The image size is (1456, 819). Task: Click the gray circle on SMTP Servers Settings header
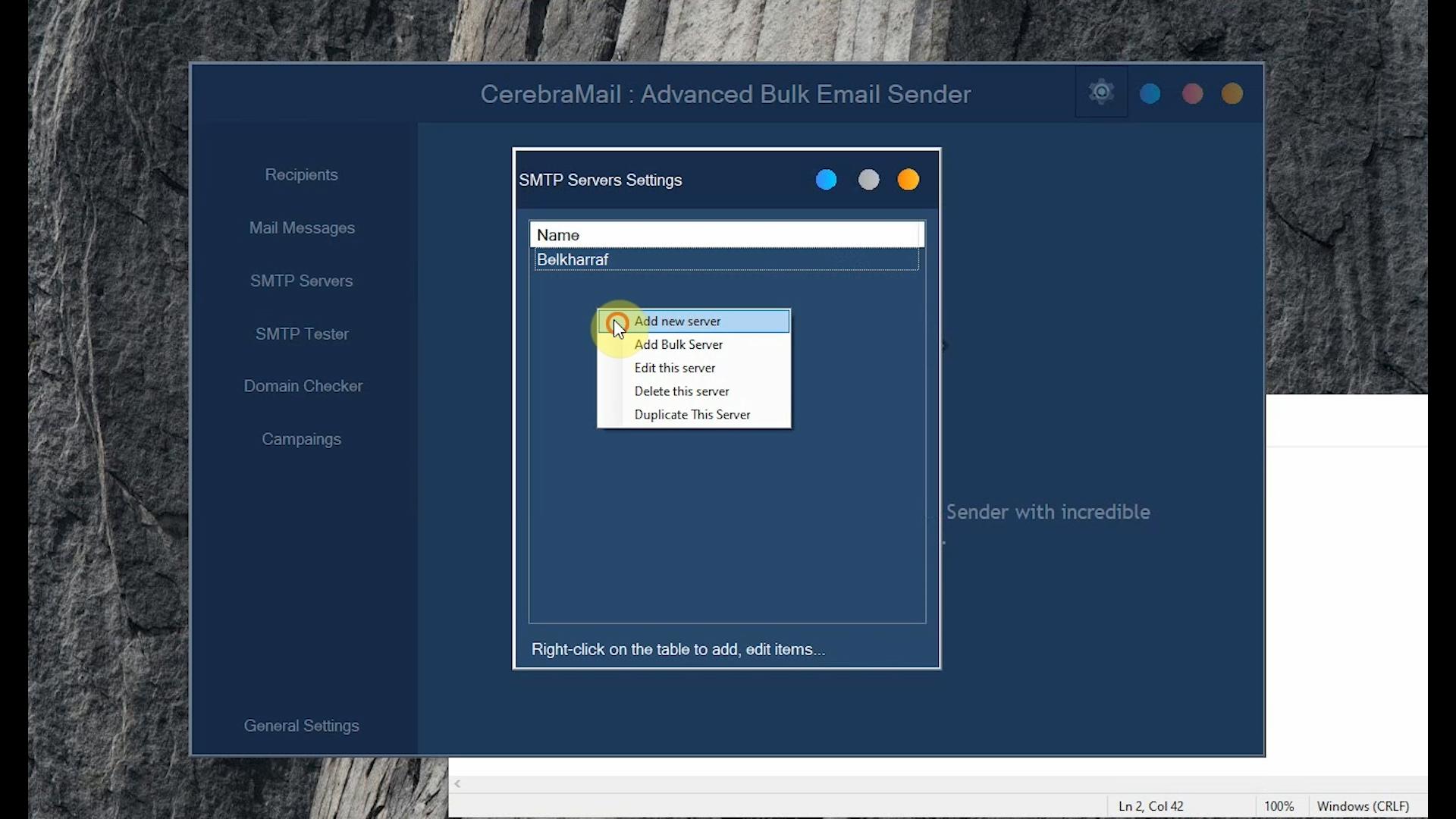click(868, 179)
